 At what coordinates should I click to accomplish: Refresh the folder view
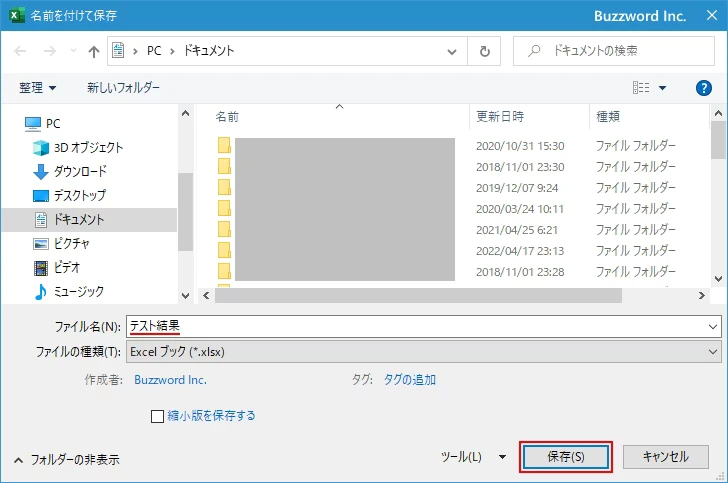[x=484, y=51]
